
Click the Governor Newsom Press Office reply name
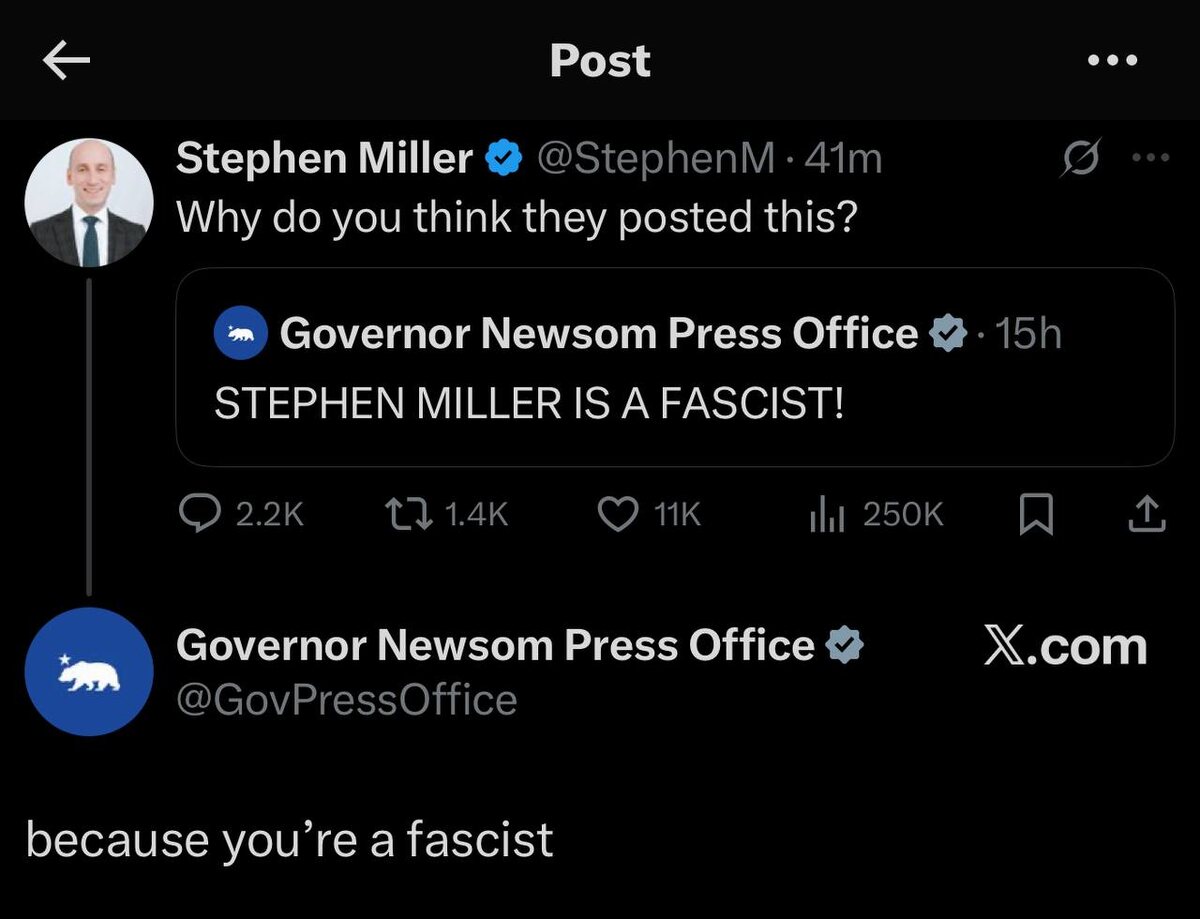[495, 646]
